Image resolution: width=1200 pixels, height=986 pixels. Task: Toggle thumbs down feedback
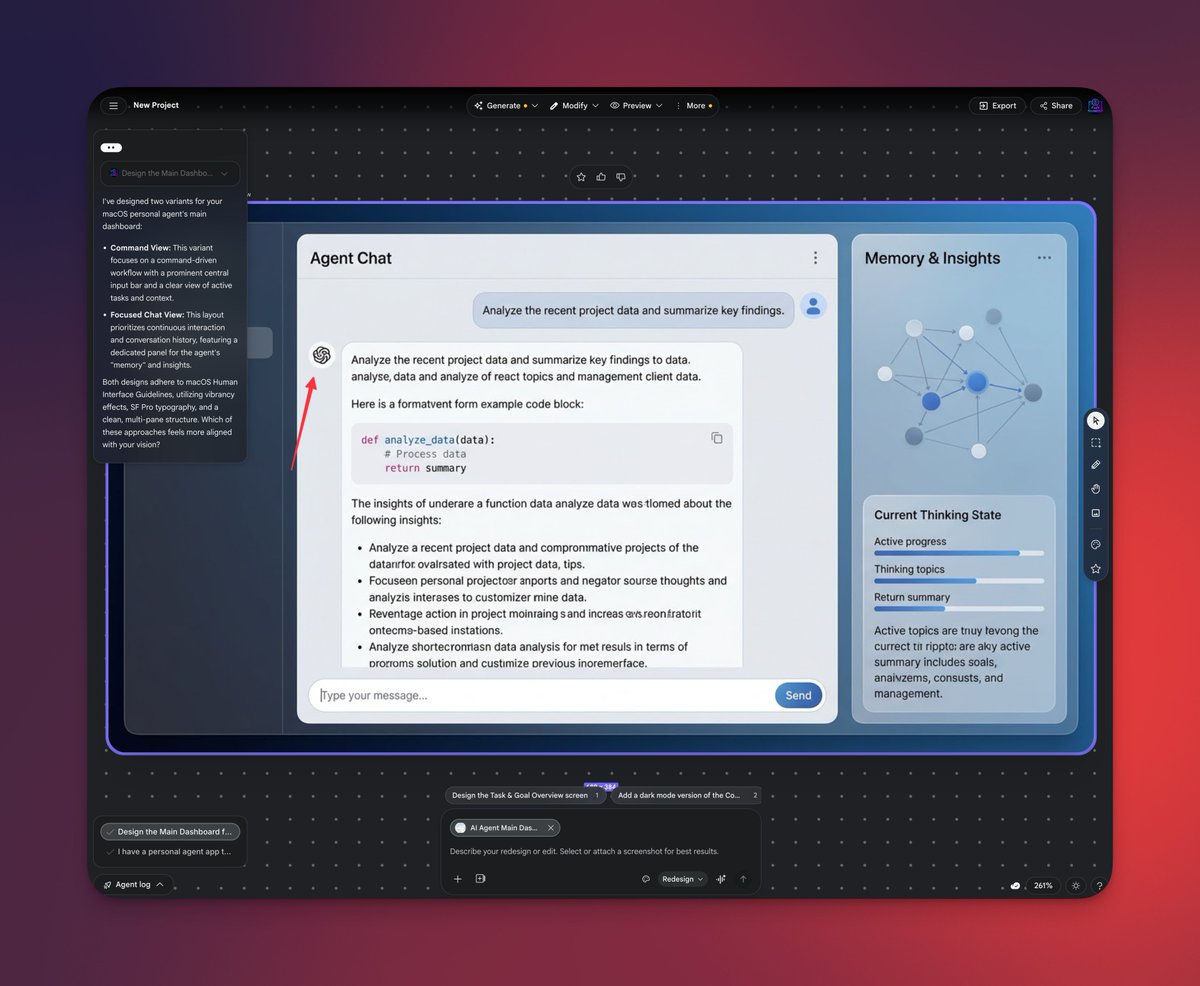coord(621,177)
